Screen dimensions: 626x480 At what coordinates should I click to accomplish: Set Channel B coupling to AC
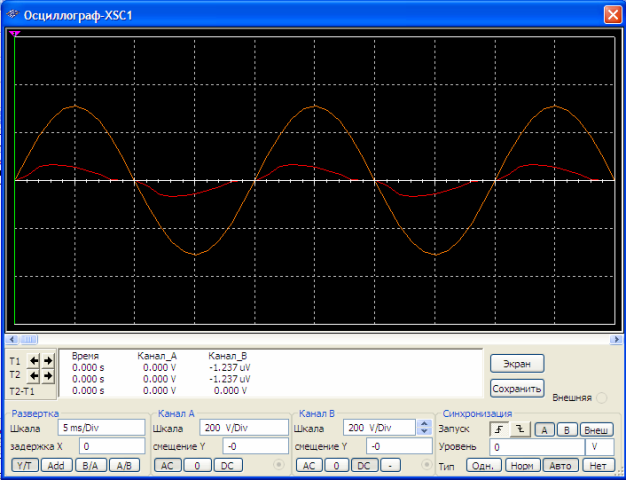coord(309,466)
